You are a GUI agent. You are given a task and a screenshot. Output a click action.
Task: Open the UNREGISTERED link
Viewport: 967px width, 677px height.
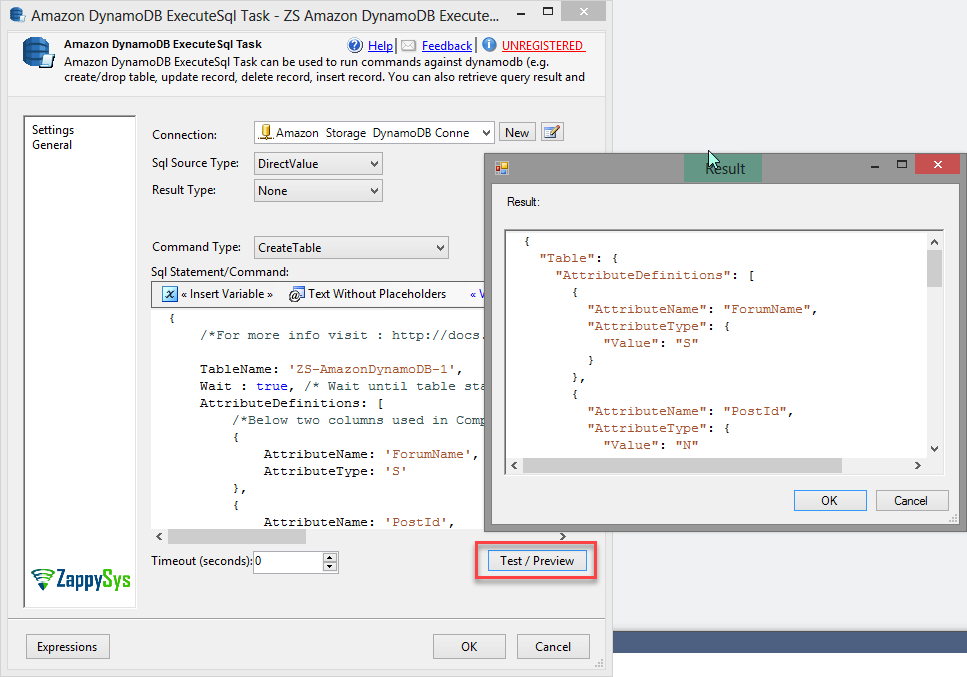tap(543, 46)
